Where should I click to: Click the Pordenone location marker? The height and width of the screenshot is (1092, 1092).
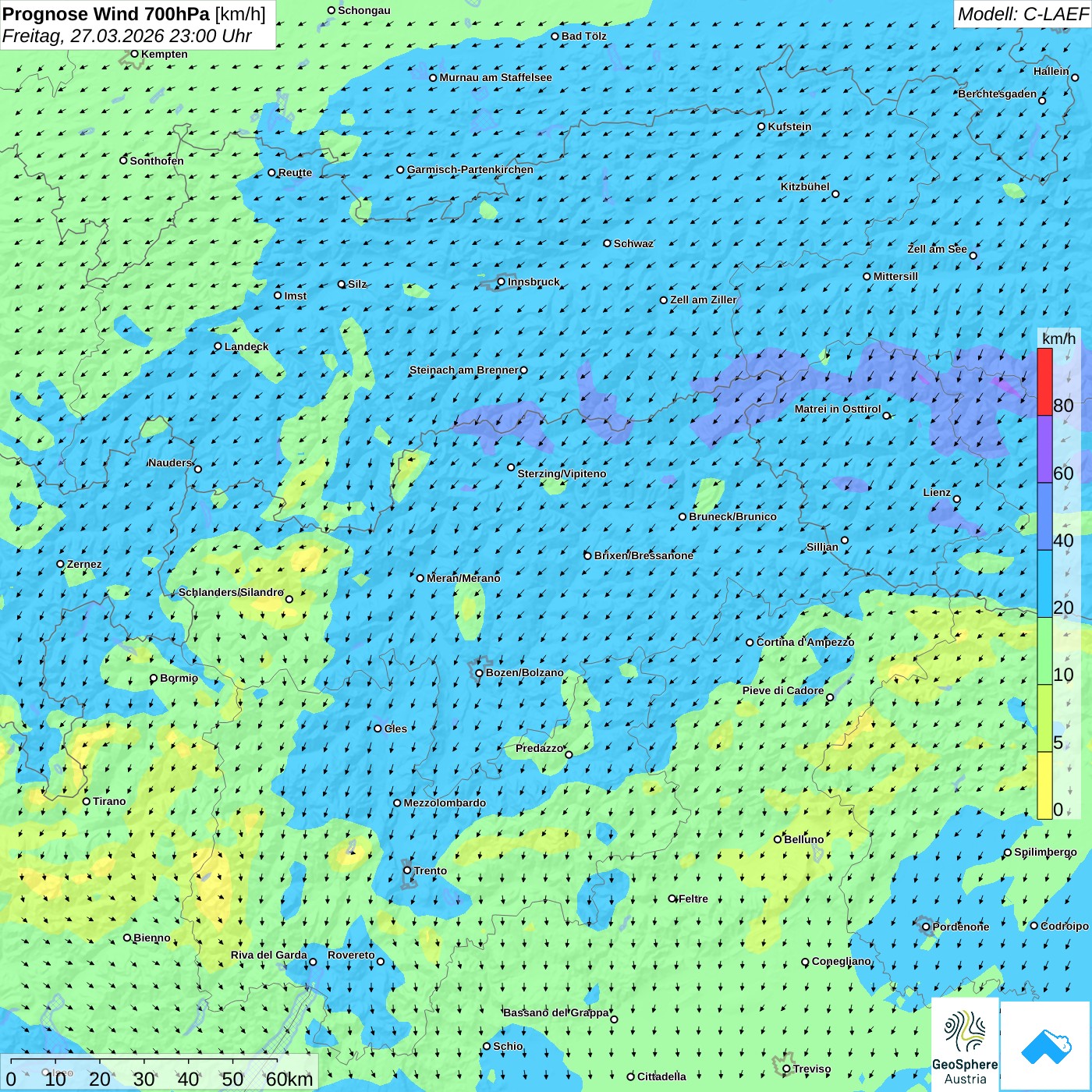point(926,927)
